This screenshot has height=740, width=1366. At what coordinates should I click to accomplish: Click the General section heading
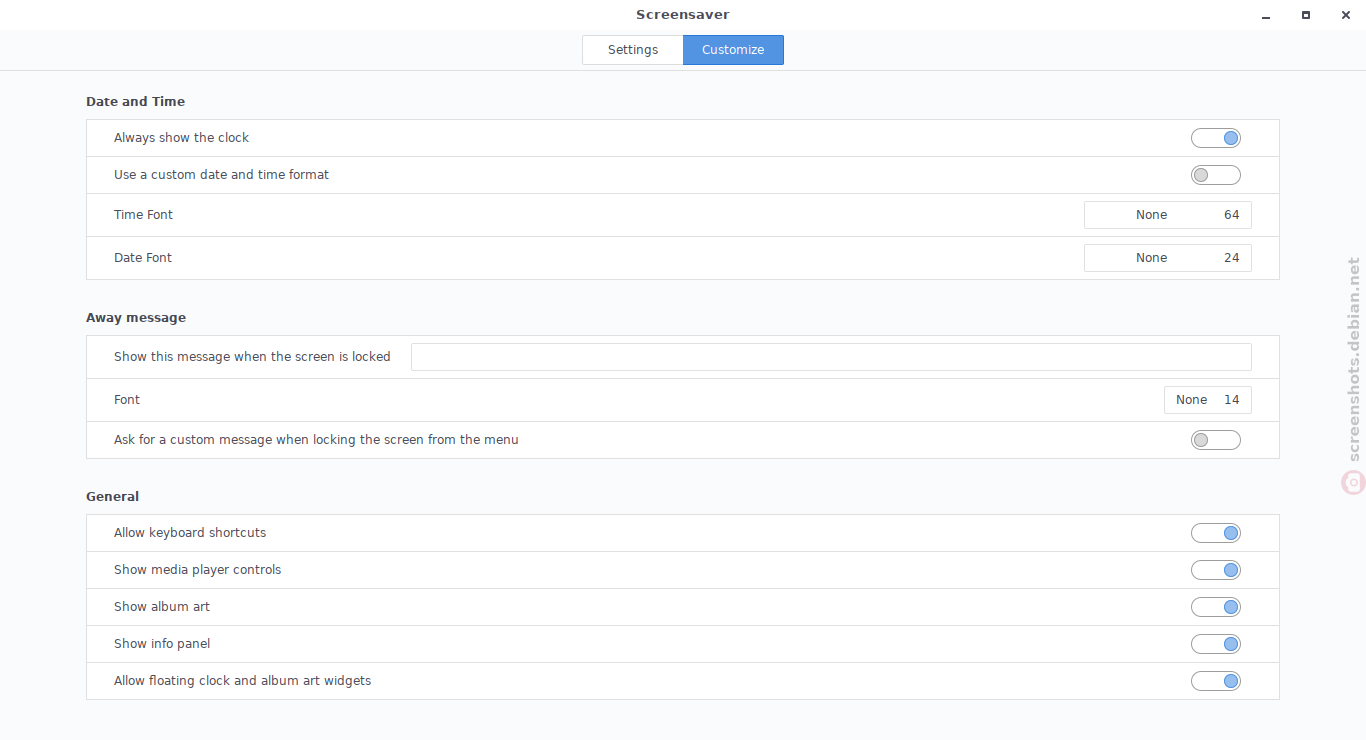[112, 497]
